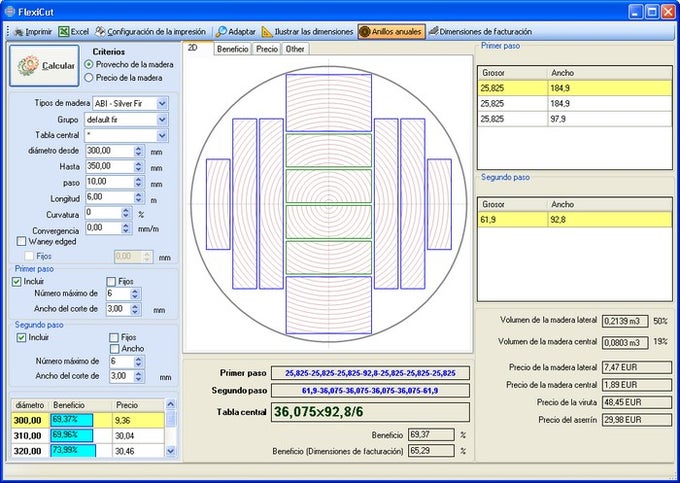The height and width of the screenshot is (483, 680).
Task: Click the 73,99% benefit bar
Action: [x=73, y=451]
